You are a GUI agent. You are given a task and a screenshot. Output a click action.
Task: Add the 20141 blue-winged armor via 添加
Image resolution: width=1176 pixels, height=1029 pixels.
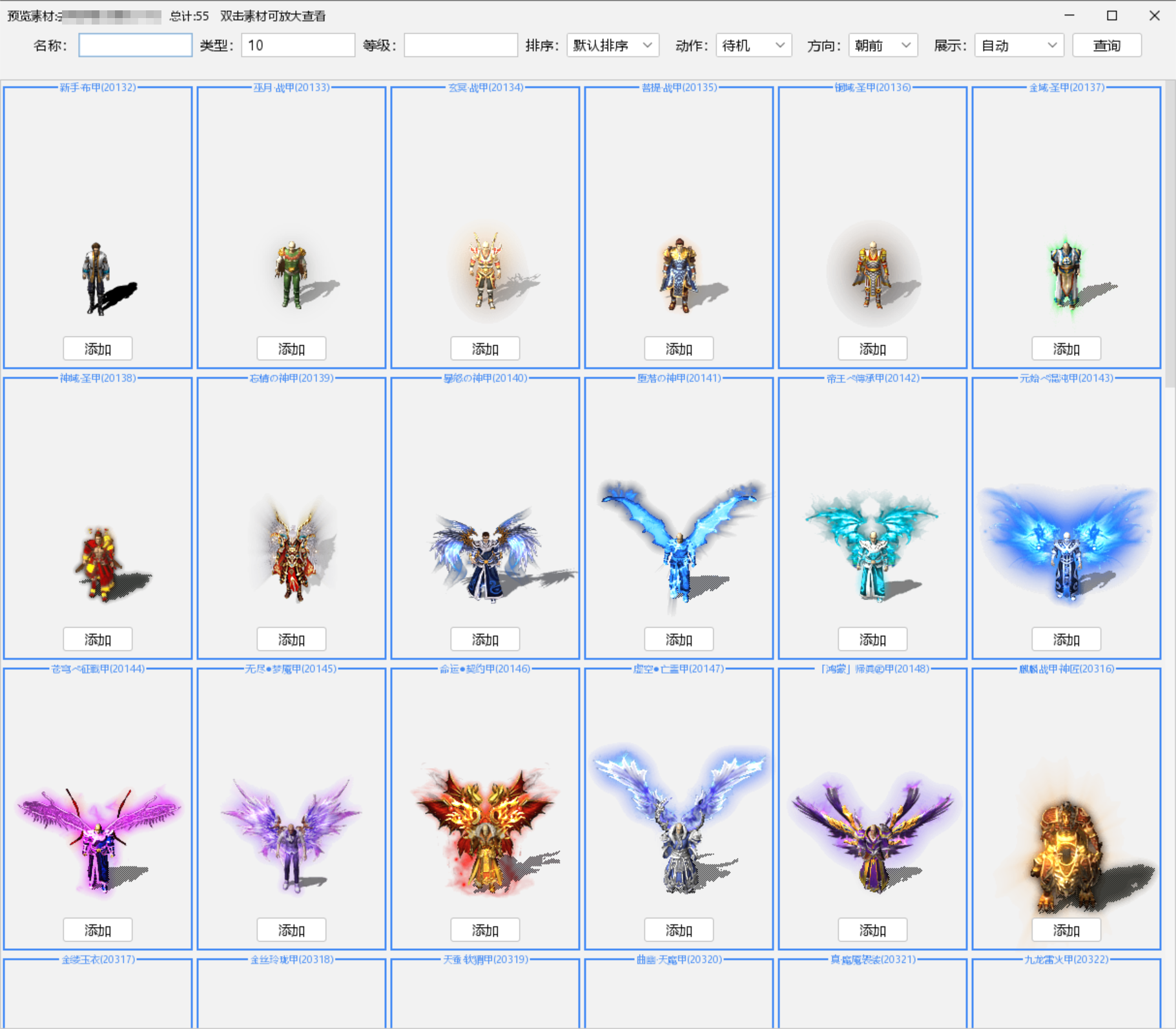[679, 639]
